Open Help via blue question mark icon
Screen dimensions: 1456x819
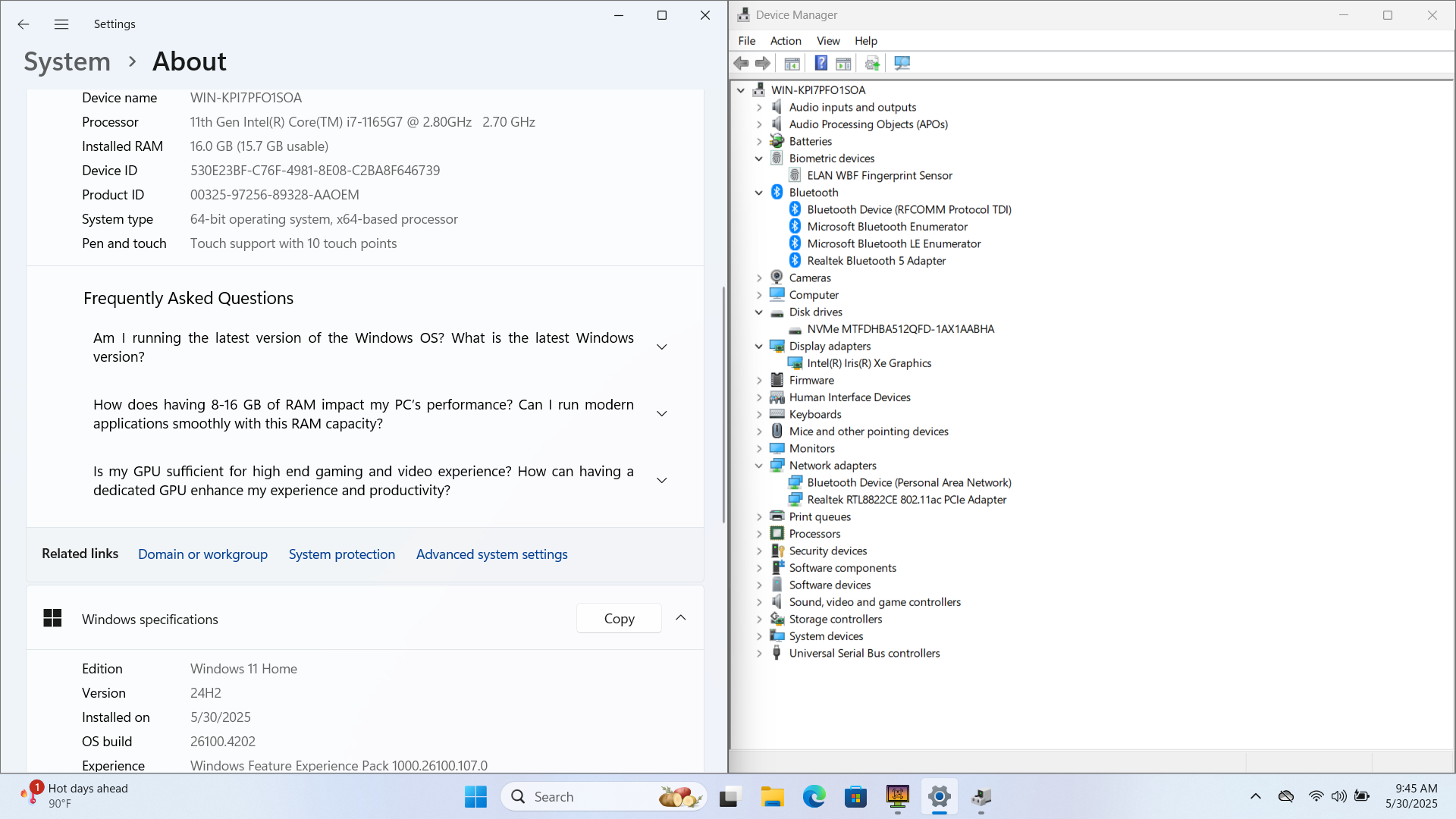coord(821,64)
